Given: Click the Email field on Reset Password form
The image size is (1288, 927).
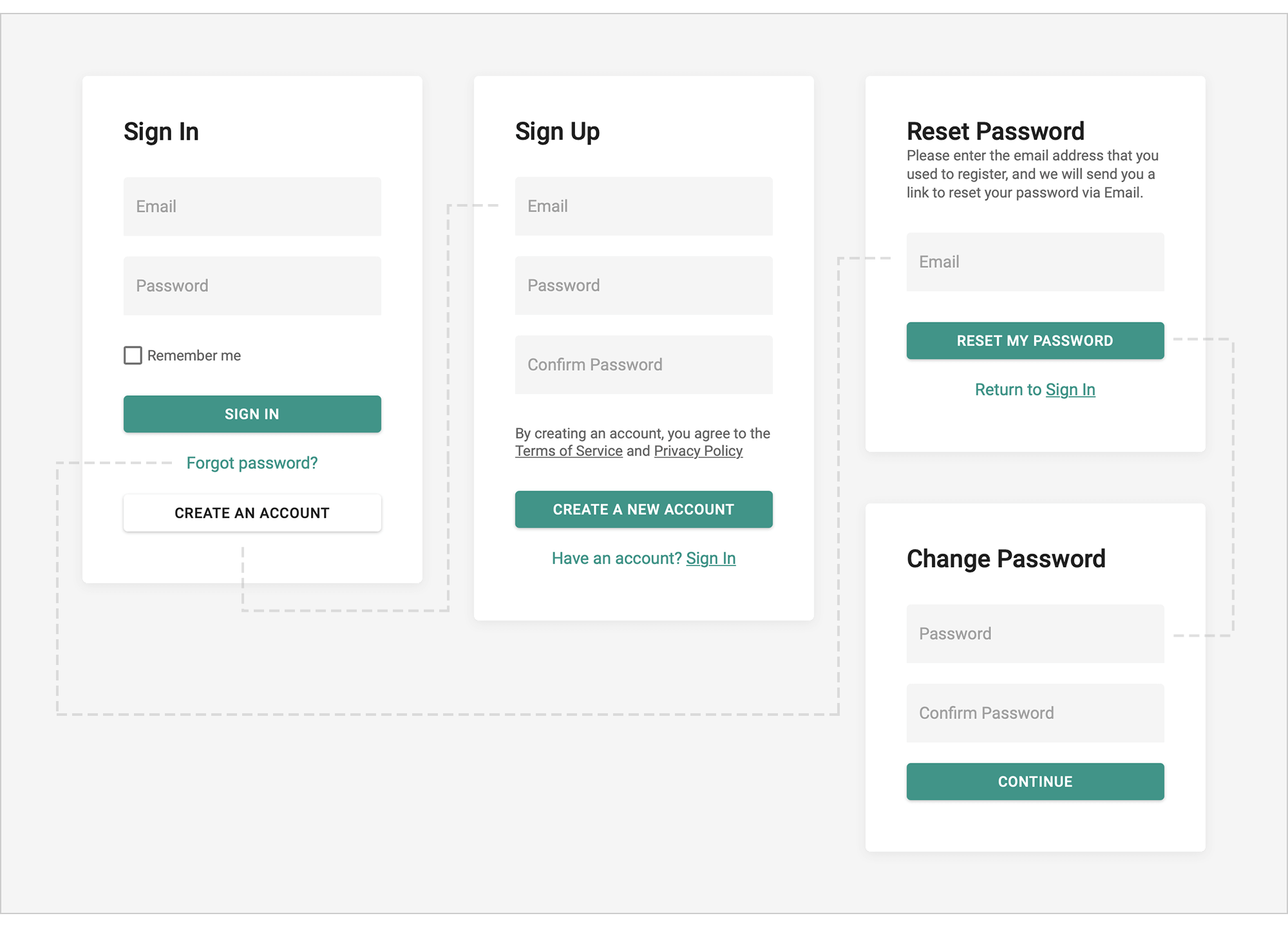Looking at the screenshot, I should pyautogui.click(x=1035, y=262).
